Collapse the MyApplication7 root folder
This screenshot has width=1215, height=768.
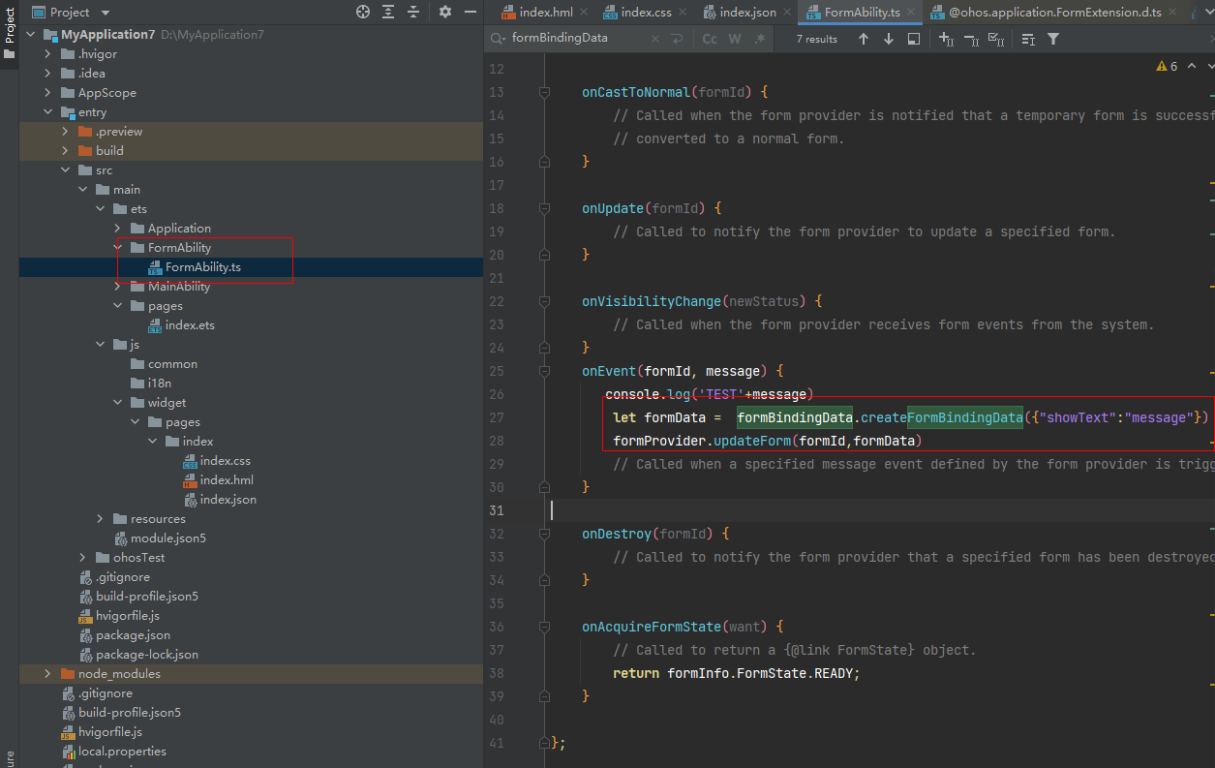[x=29, y=34]
